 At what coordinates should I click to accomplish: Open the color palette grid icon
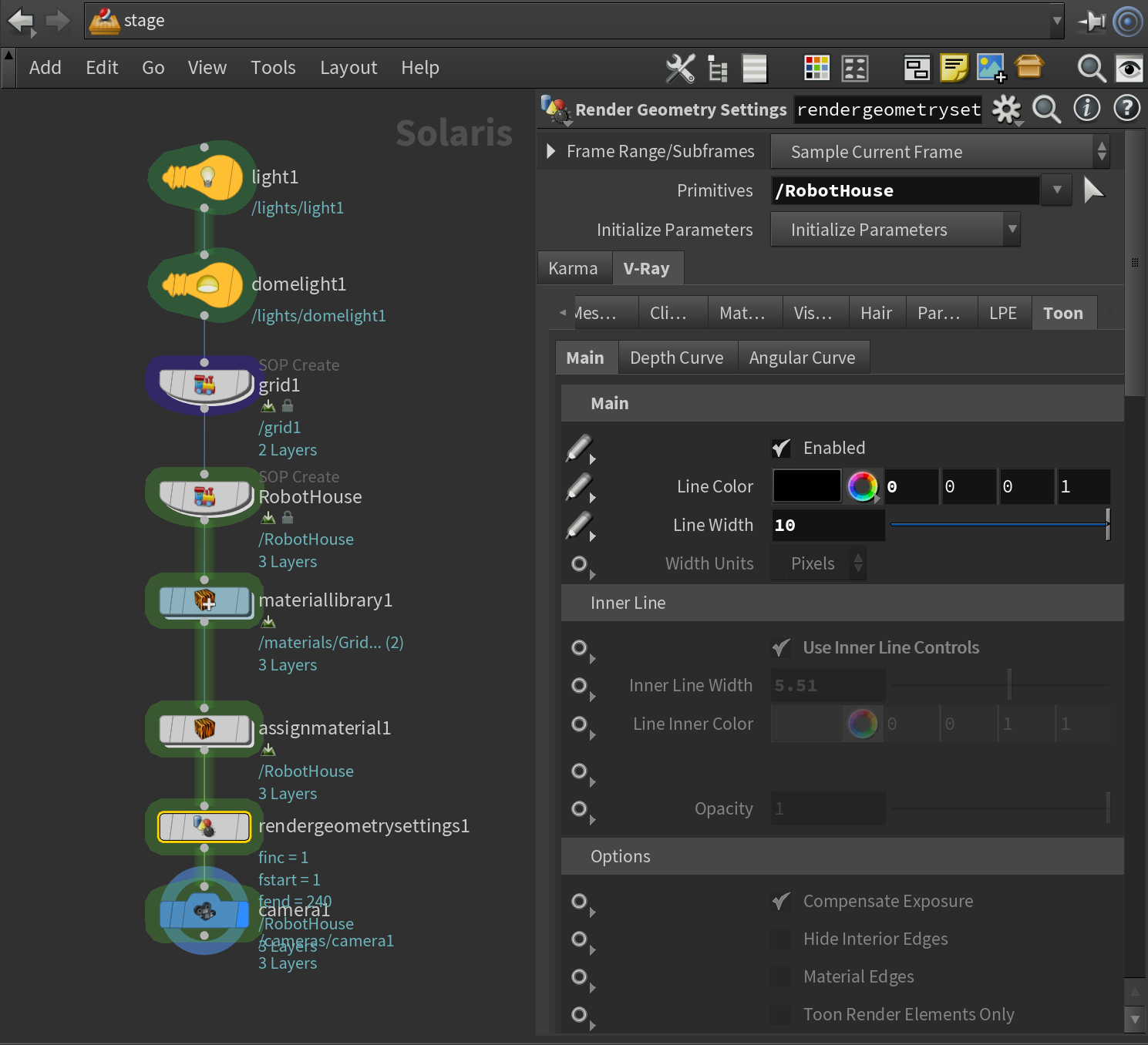click(816, 69)
